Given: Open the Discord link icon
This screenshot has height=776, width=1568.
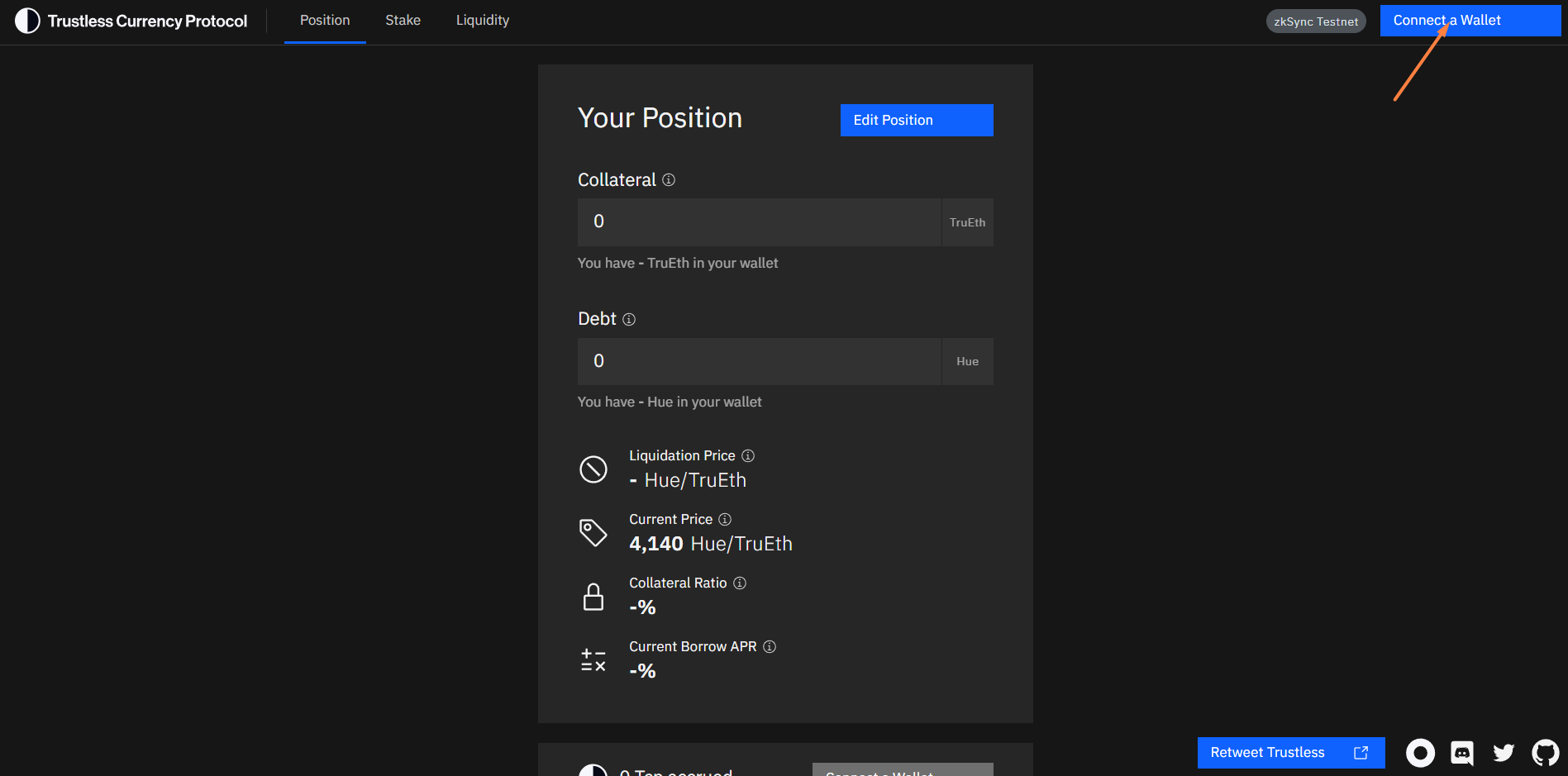Looking at the screenshot, I should (1462, 753).
